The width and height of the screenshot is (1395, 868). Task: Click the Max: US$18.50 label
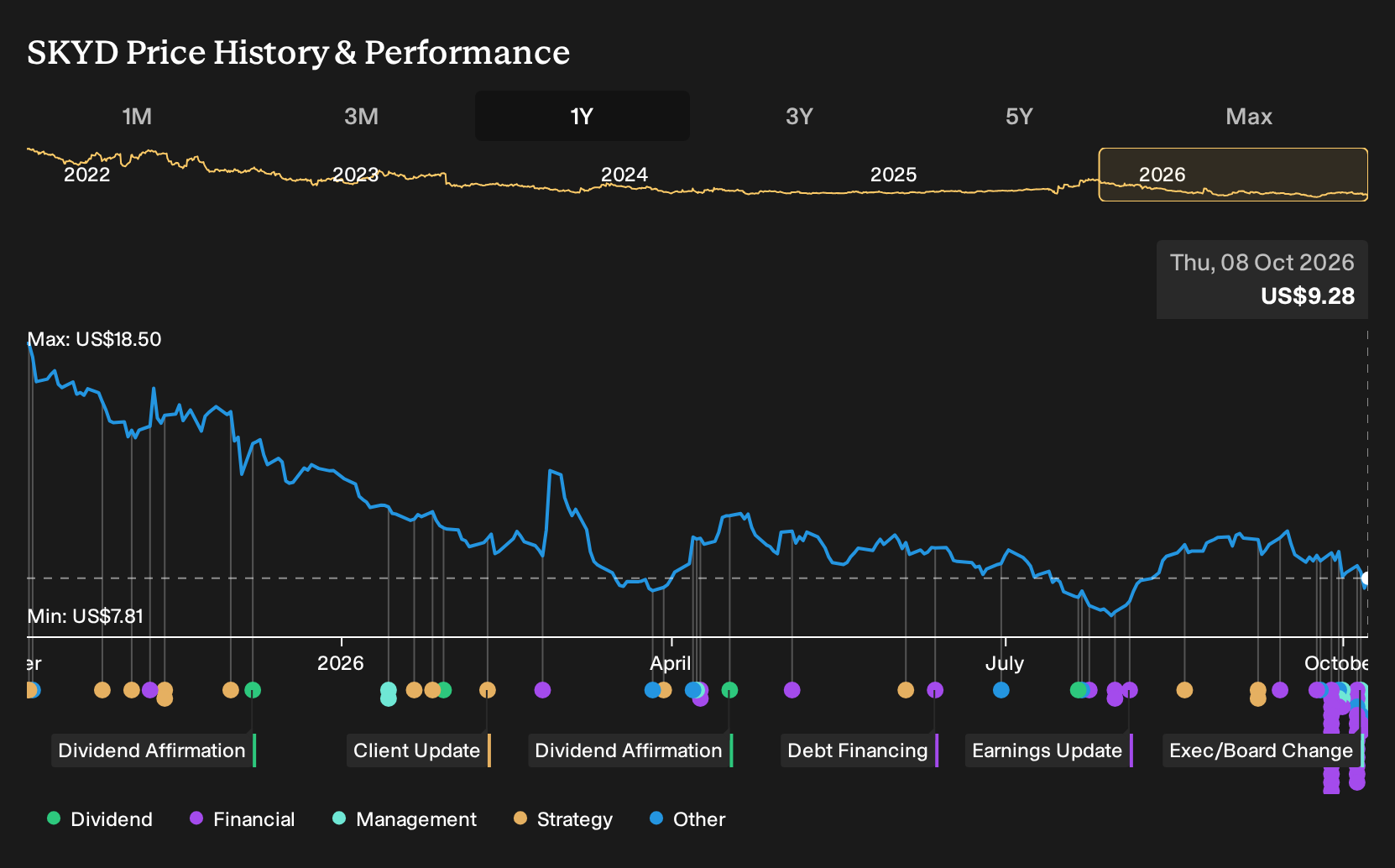(x=94, y=339)
